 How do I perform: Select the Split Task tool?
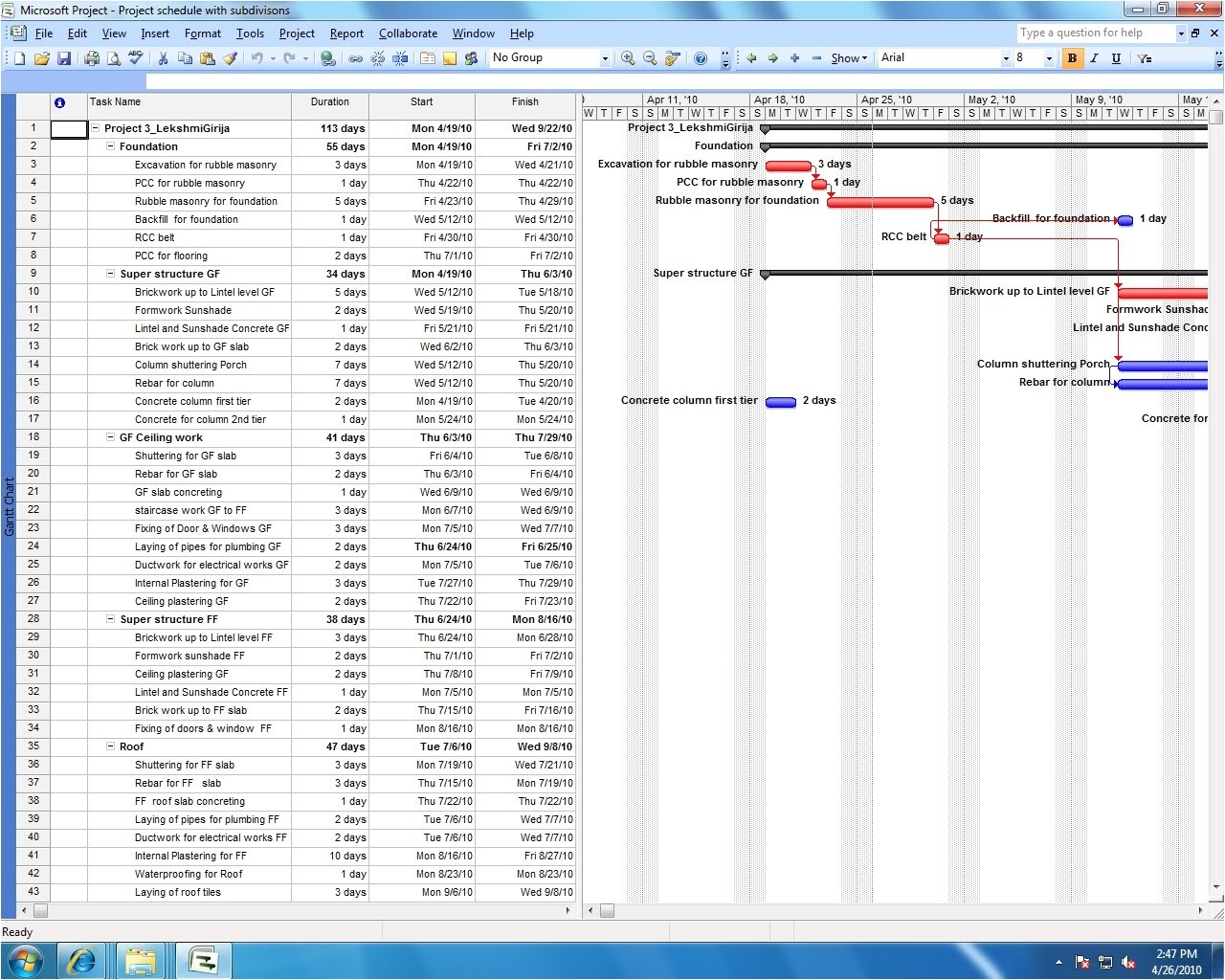[401, 58]
